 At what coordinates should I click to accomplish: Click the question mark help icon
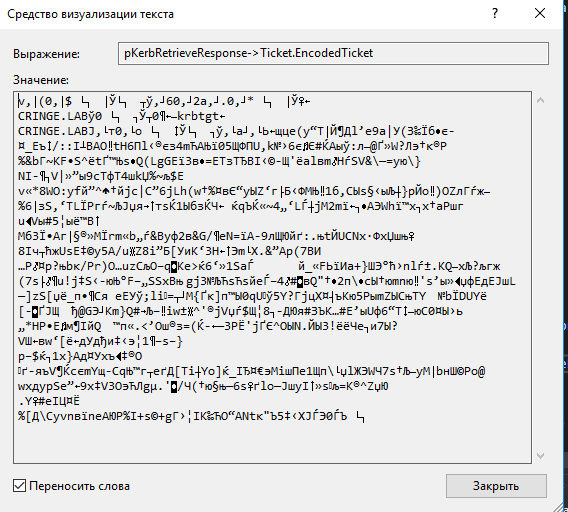pos(495,13)
